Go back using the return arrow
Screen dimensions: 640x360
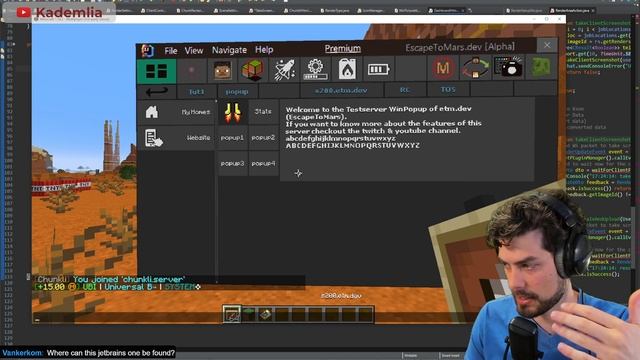click(x=157, y=92)
